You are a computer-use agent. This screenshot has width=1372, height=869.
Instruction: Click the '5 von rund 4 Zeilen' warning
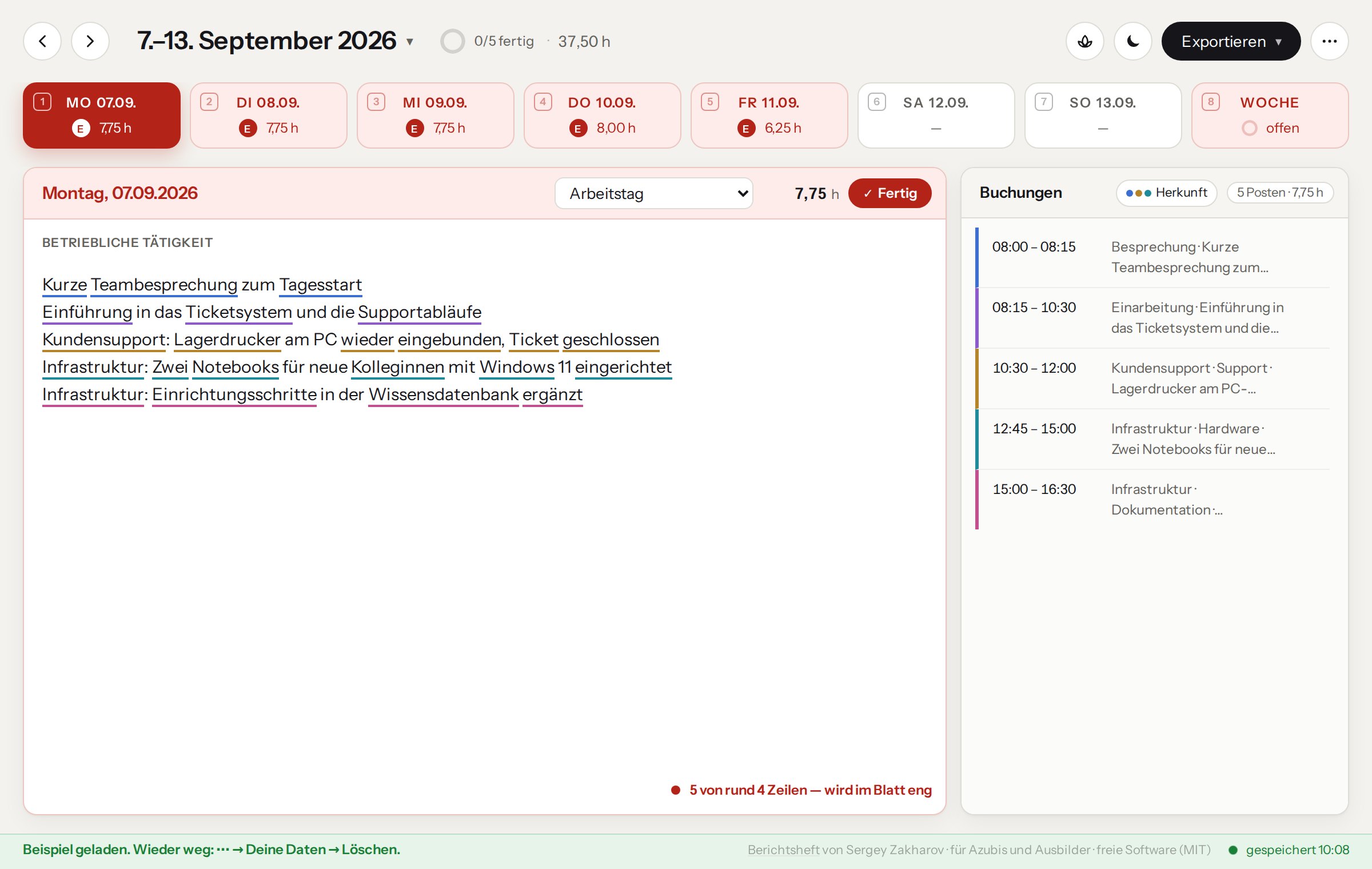801,790
